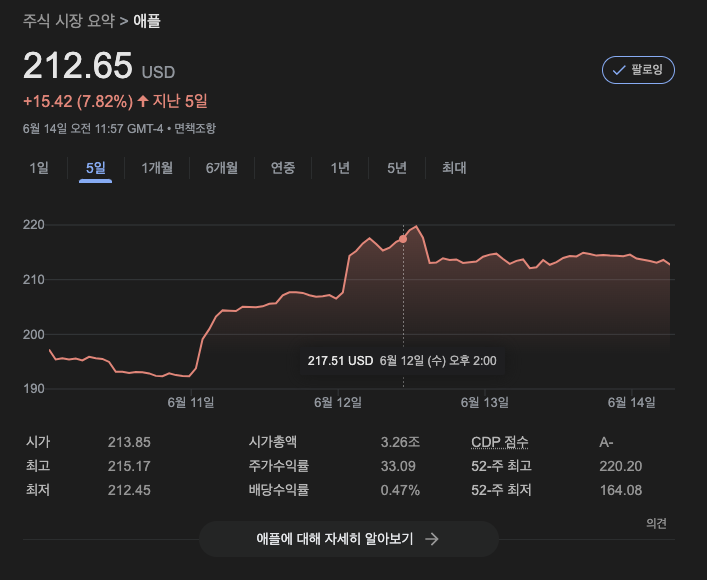Image resolution: width=707 pixels, height=580 pixels.
Task: Click the 6월 11일 axis label
Action: (x=191, y=402)
